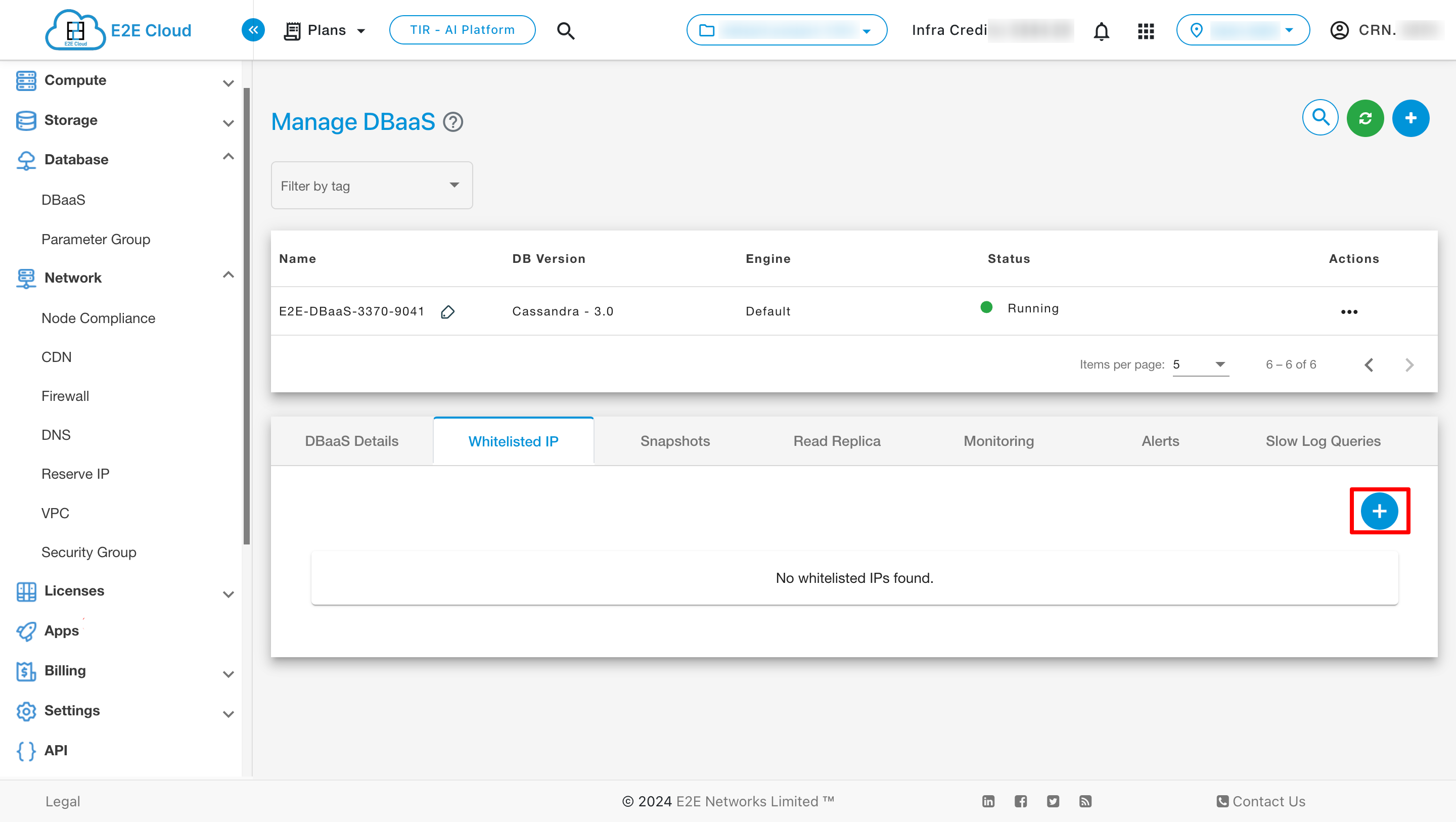This screenshot has height=822, width=1456.
Task: Go to previous page of results
Action: (x=1369, y=364)
